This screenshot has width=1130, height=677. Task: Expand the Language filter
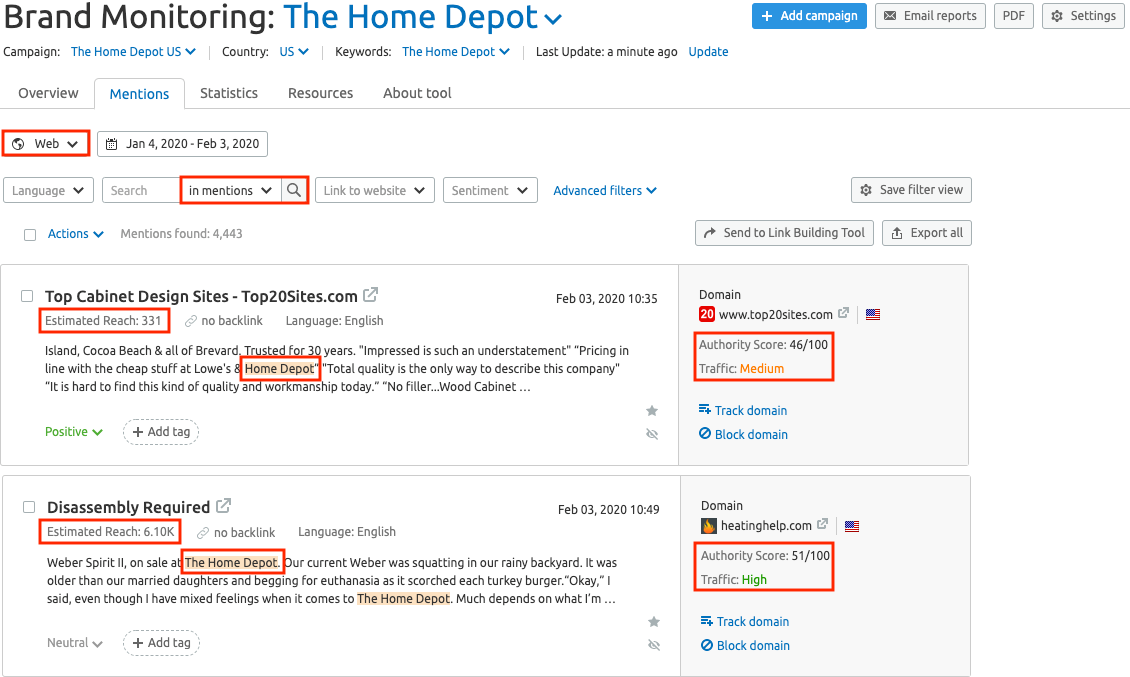point(48,190)
